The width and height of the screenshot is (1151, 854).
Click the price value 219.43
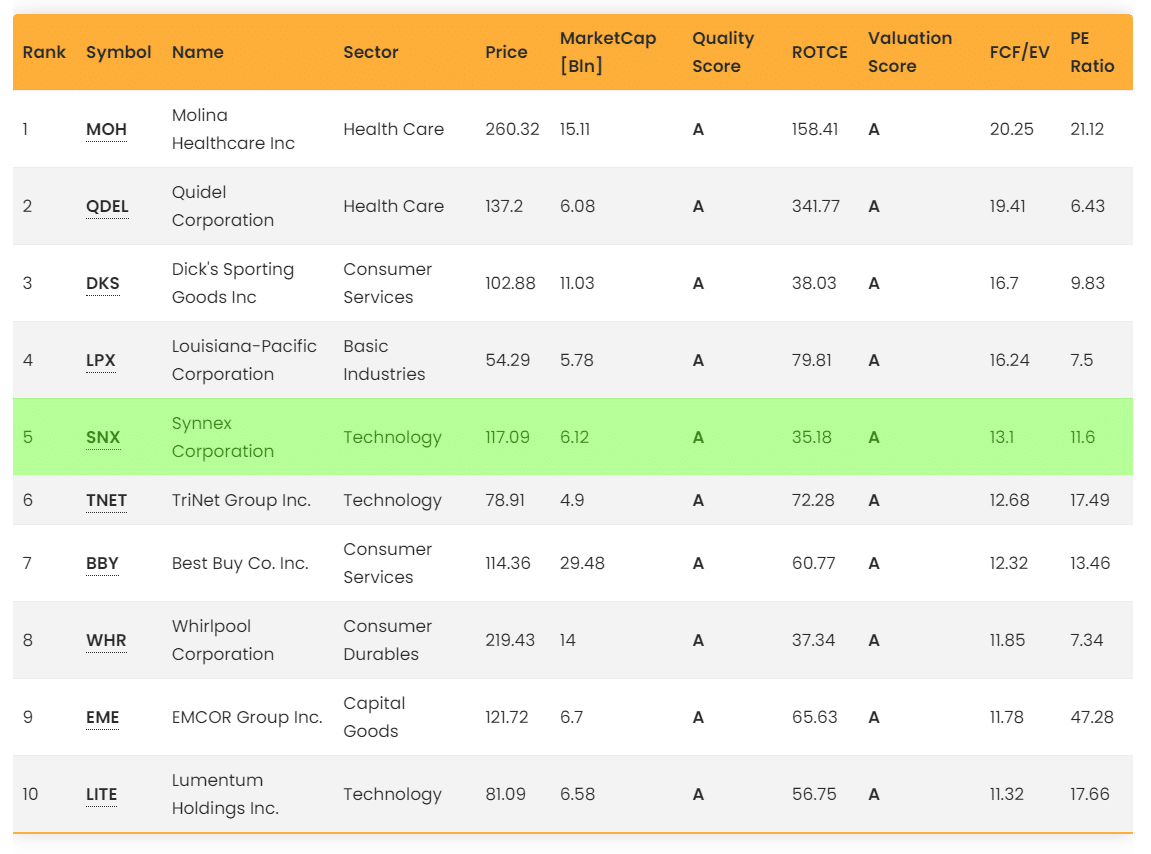tap(510, 640)
